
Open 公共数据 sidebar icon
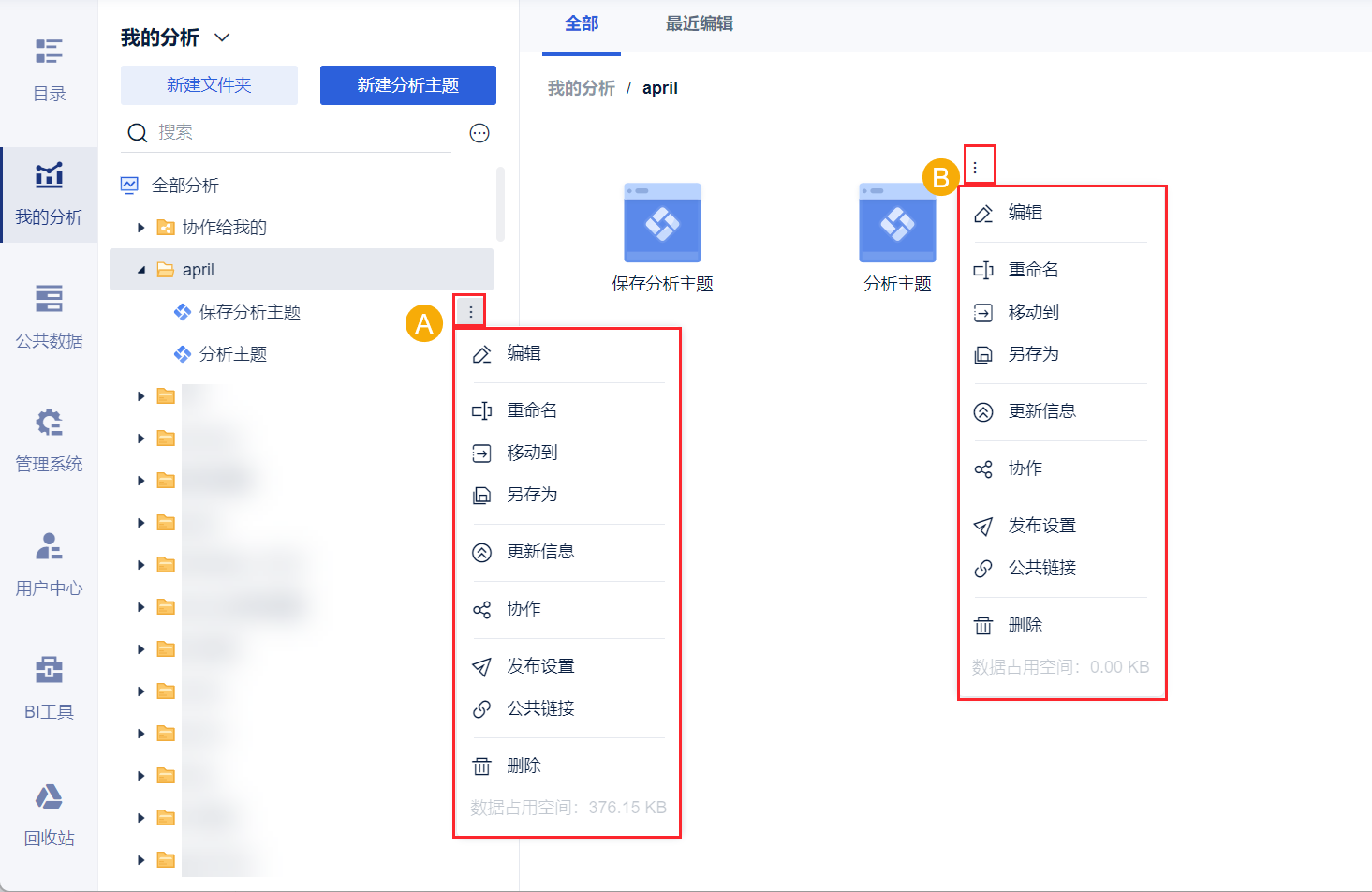(x=49, y=299)
